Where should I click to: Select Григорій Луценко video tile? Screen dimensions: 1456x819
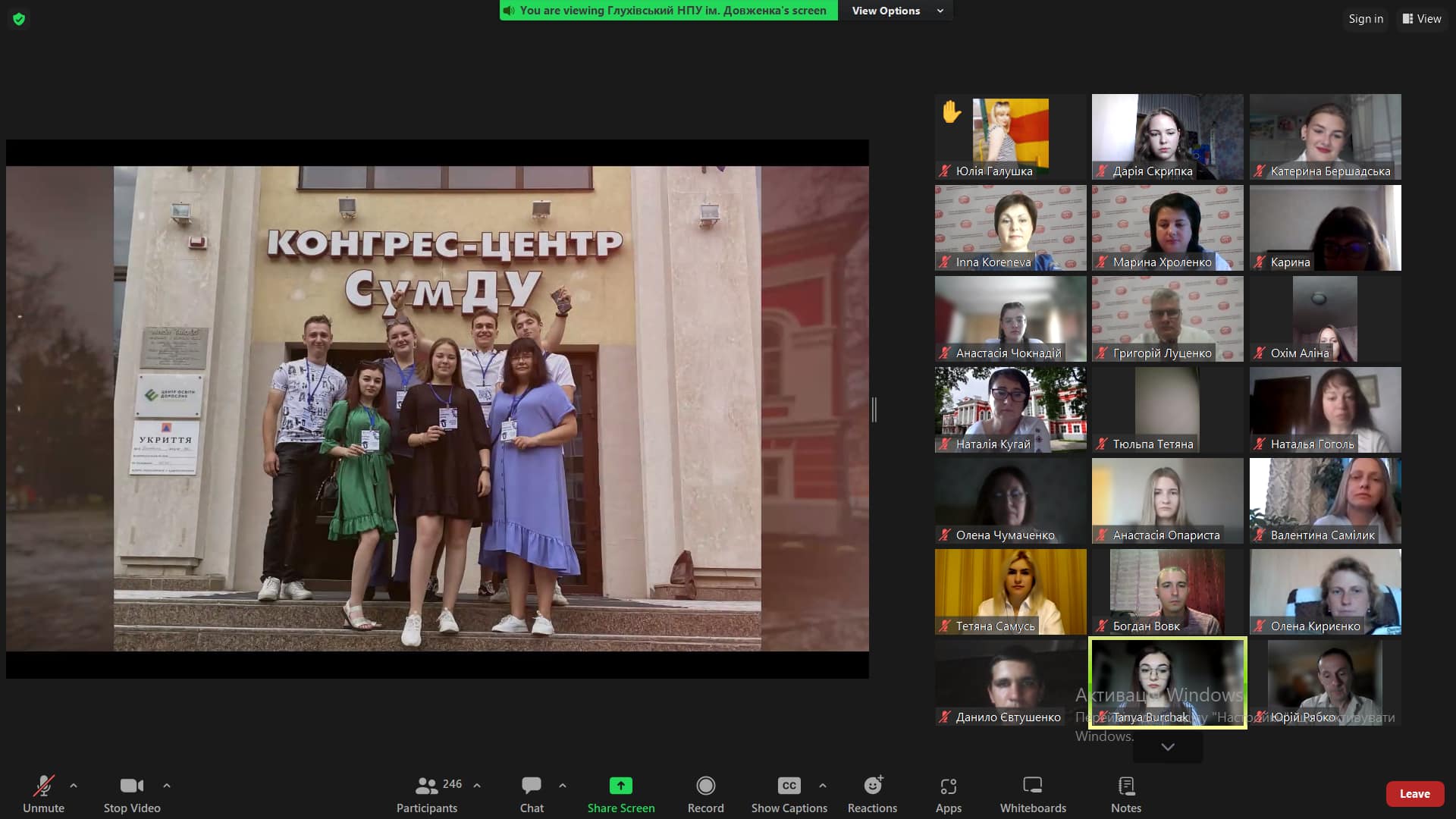click(x=1168, y=318)
